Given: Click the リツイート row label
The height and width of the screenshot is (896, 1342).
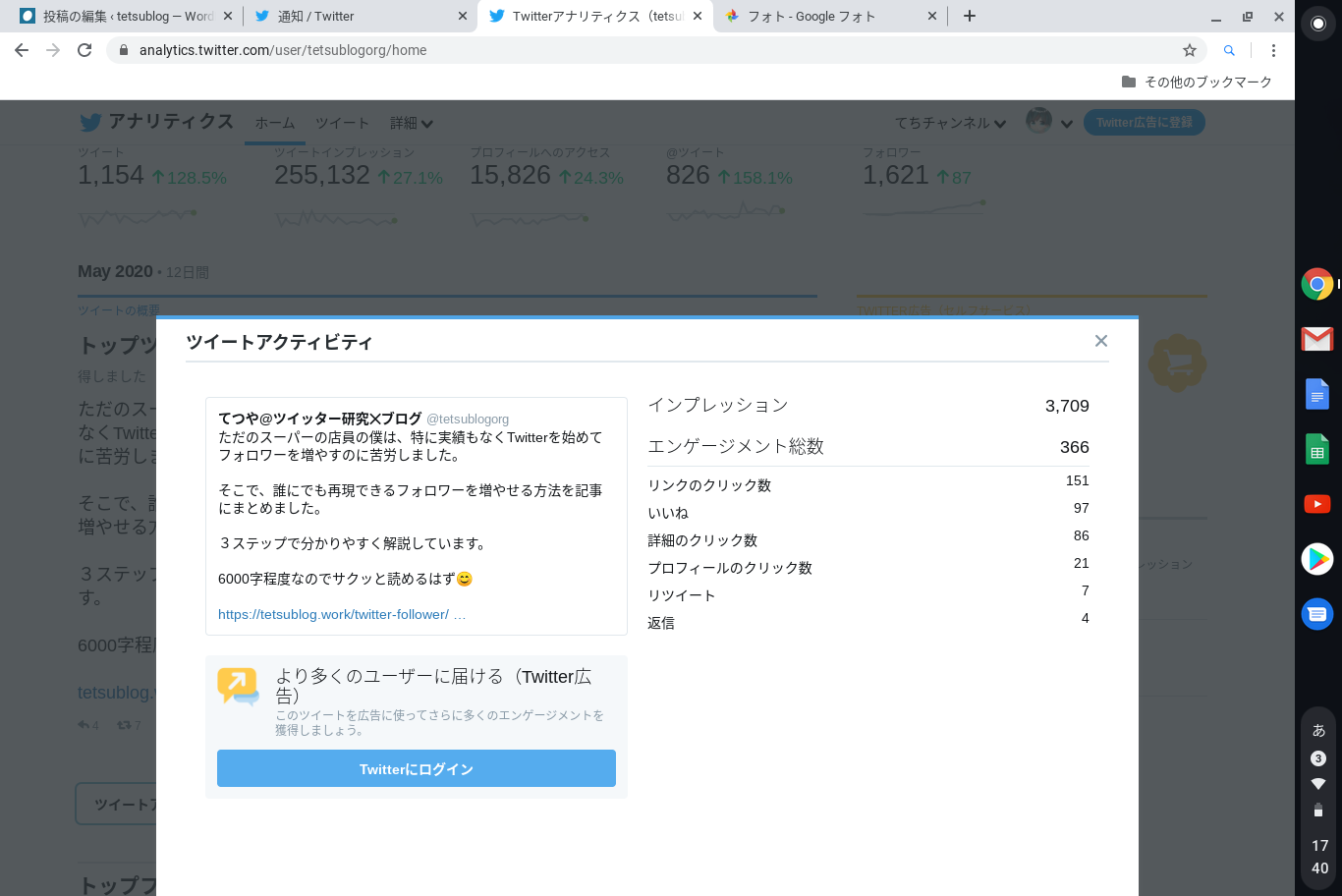Looking at the screenshot, I should (x=682, y=595).
